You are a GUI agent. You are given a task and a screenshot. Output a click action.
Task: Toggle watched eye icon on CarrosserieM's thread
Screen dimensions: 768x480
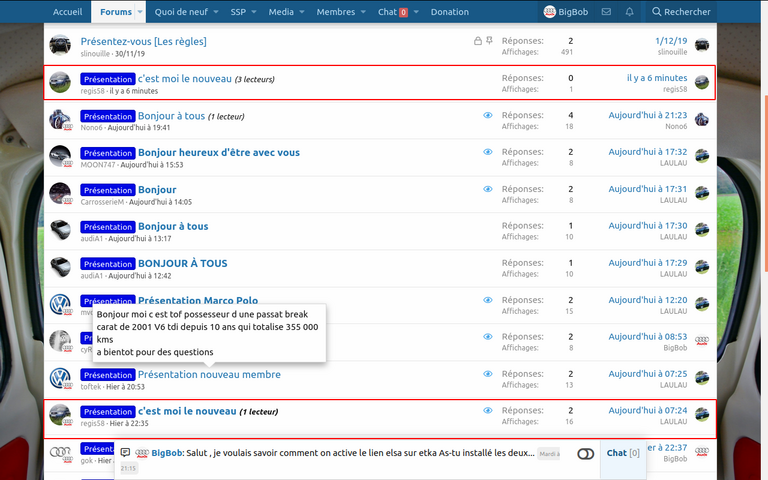pyautogui.click(x=488, y=189)
